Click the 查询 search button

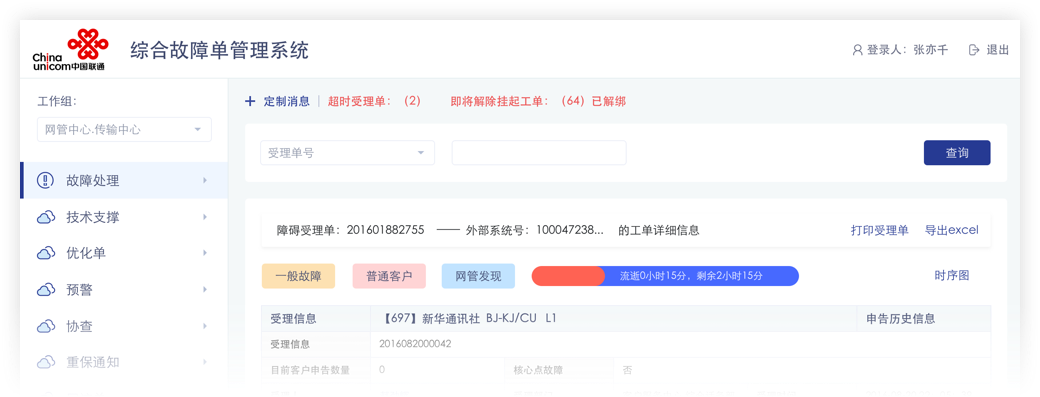[x=957, y=153]
